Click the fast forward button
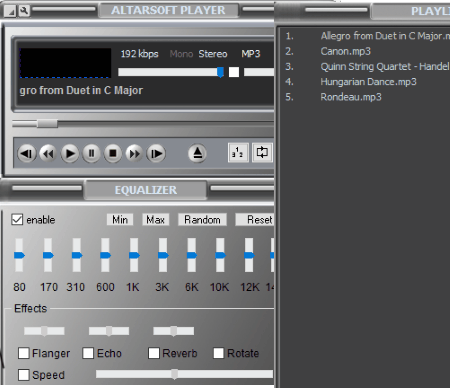This screenshot has height=388, width=450. tap(134, 154)
